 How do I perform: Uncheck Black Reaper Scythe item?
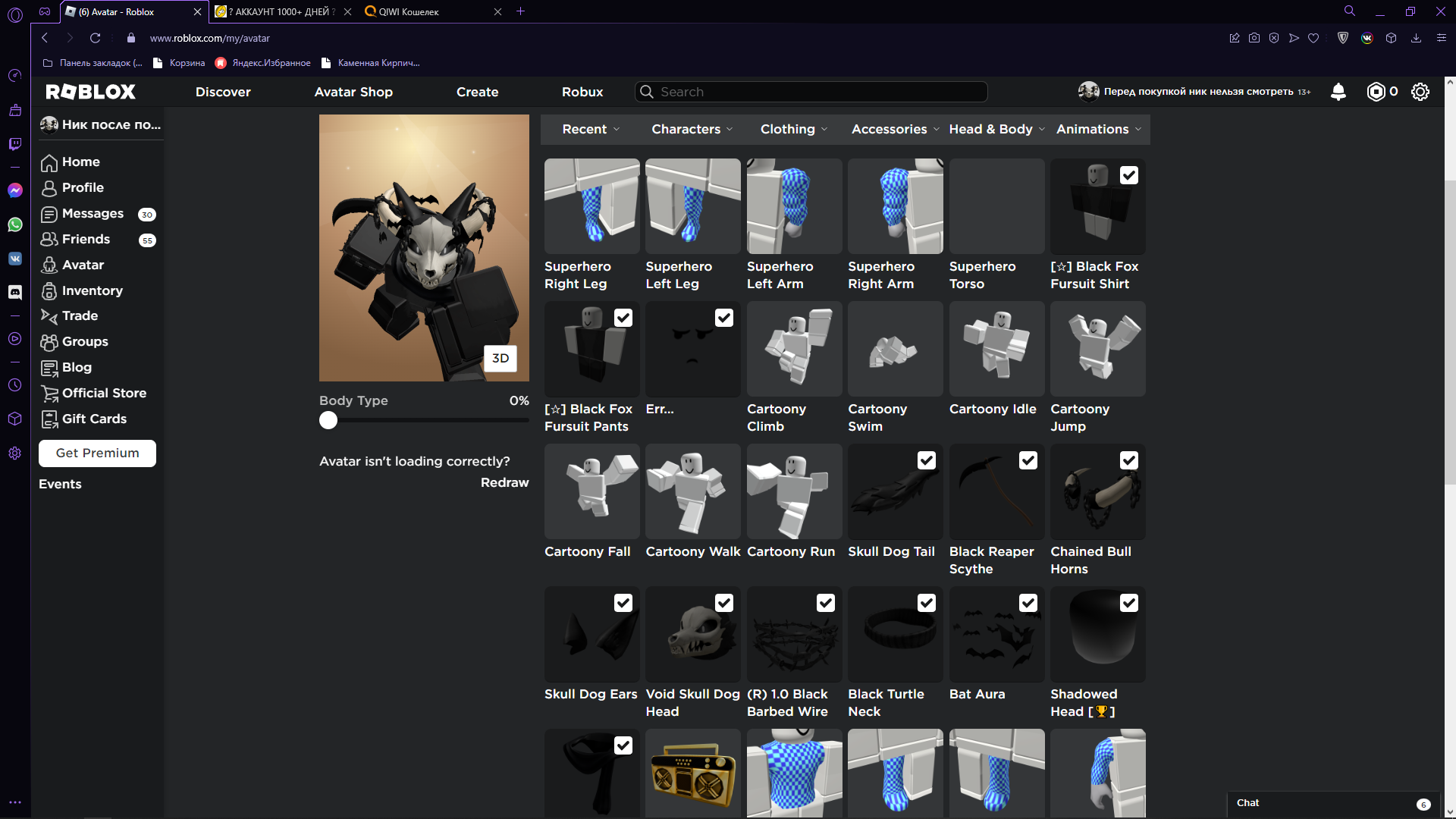1028,460
